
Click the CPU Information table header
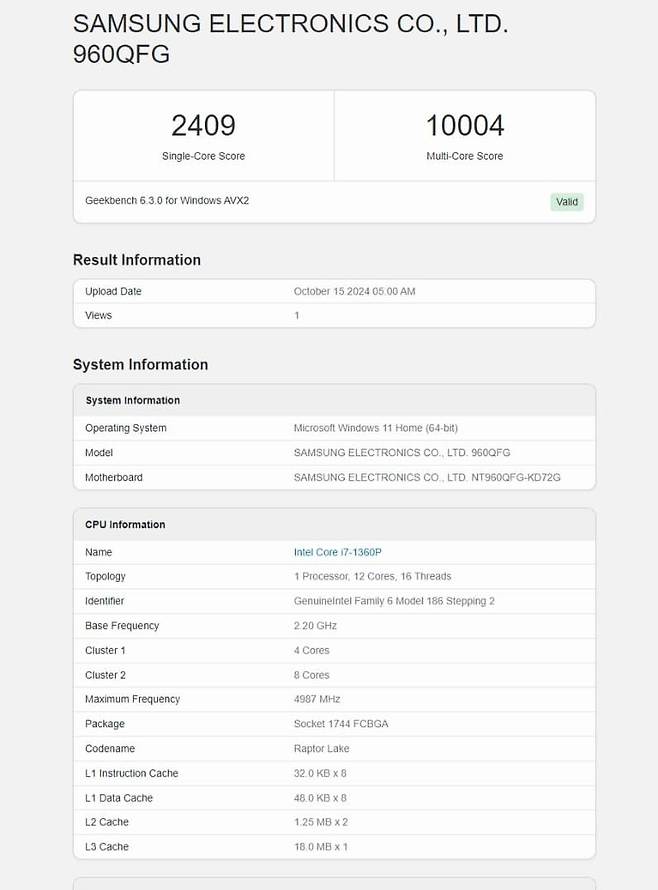125,524
